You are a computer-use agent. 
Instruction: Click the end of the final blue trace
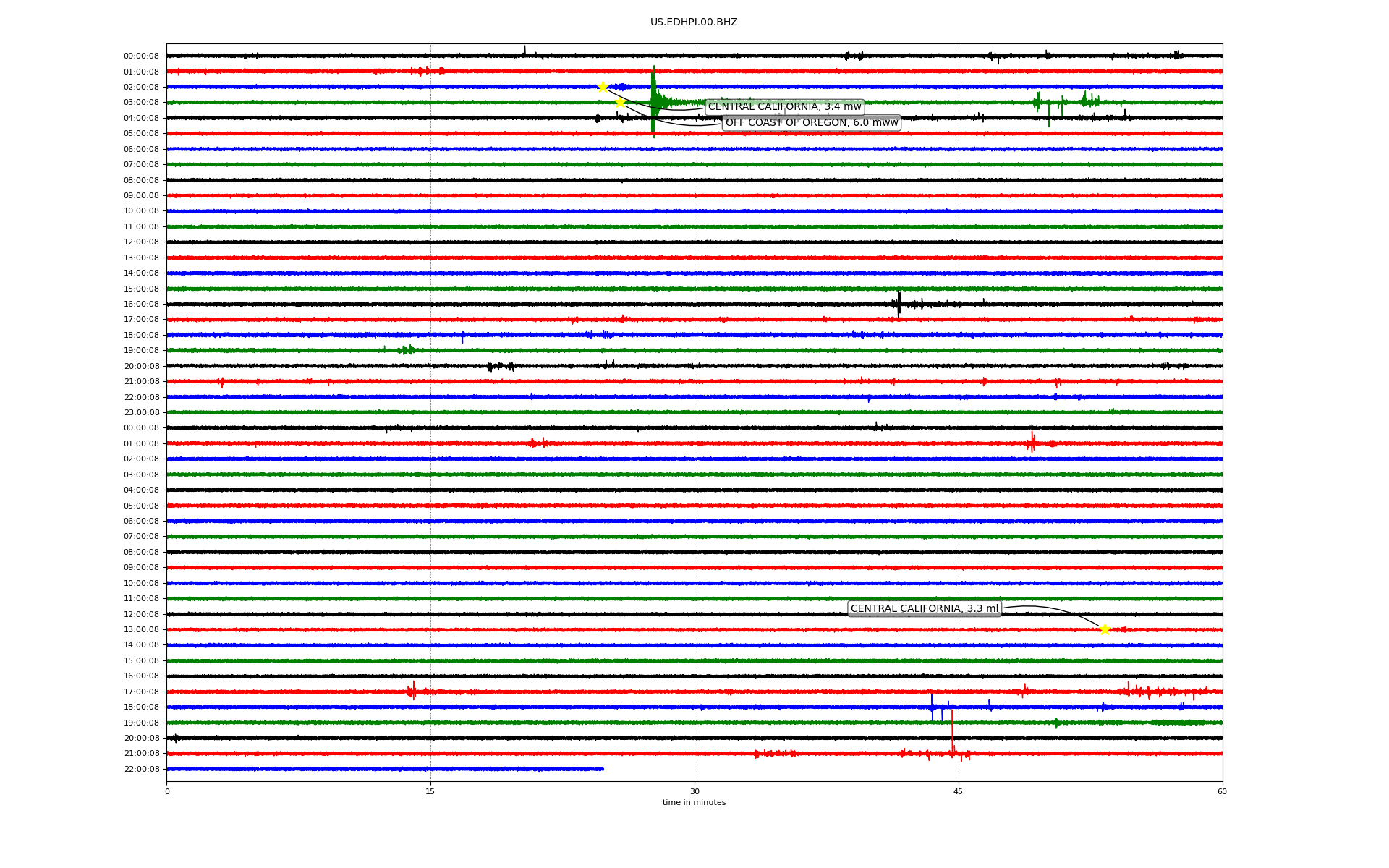pos(602,769)
